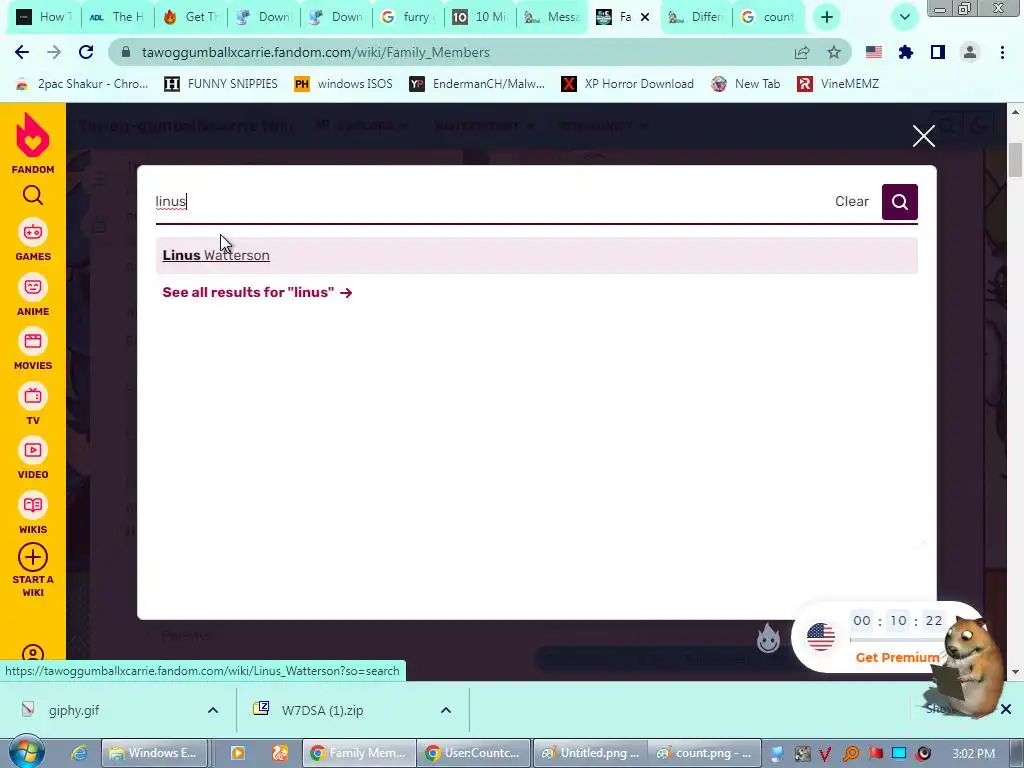
Task: Switch to the 'Messa' tab
Action: (552, 17)
